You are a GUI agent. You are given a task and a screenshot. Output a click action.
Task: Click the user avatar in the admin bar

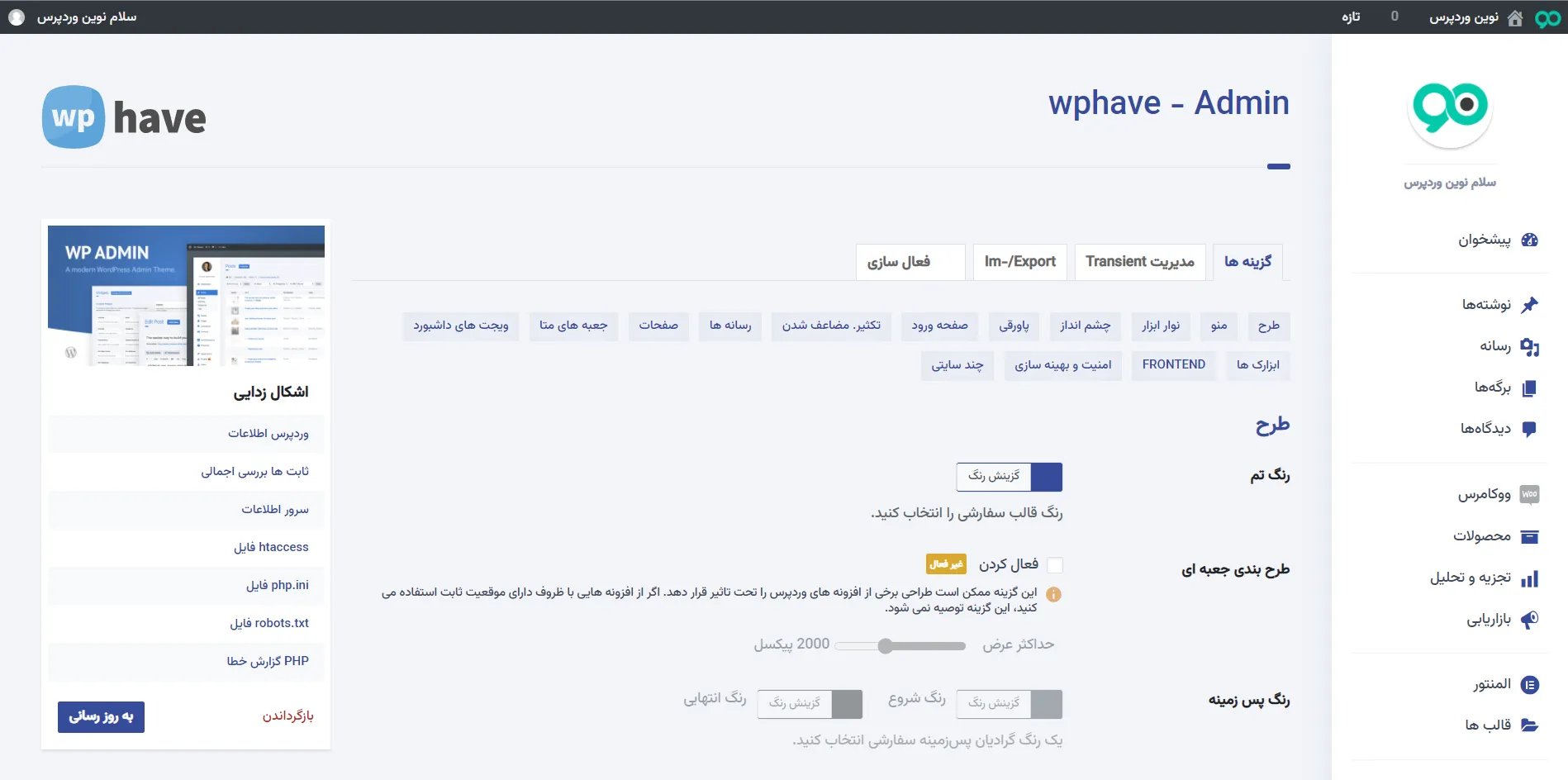click(x=16, y=17)
